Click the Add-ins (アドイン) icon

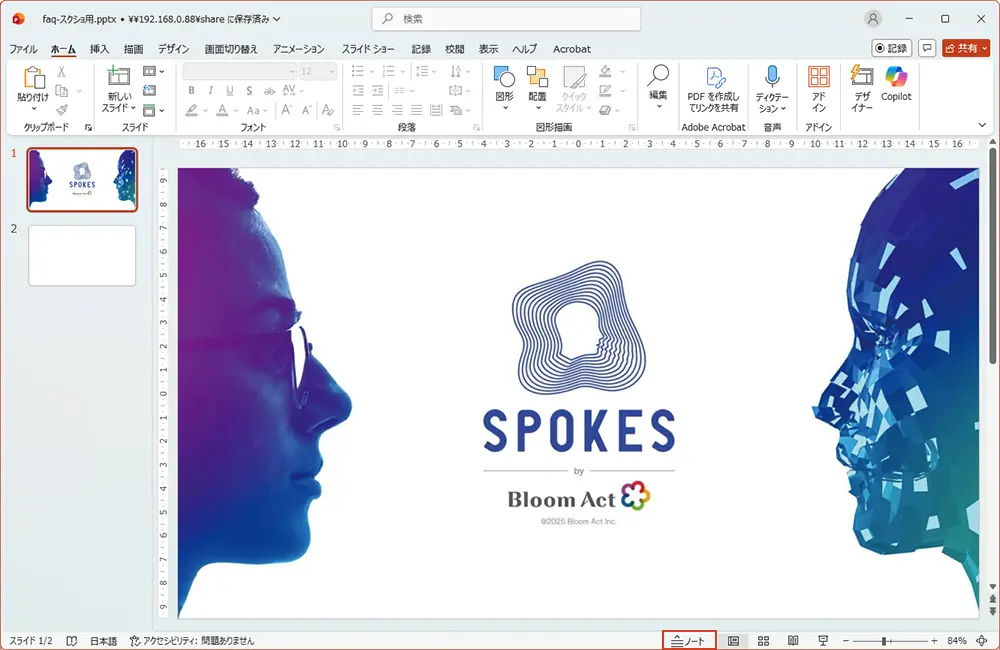[819, 87]
